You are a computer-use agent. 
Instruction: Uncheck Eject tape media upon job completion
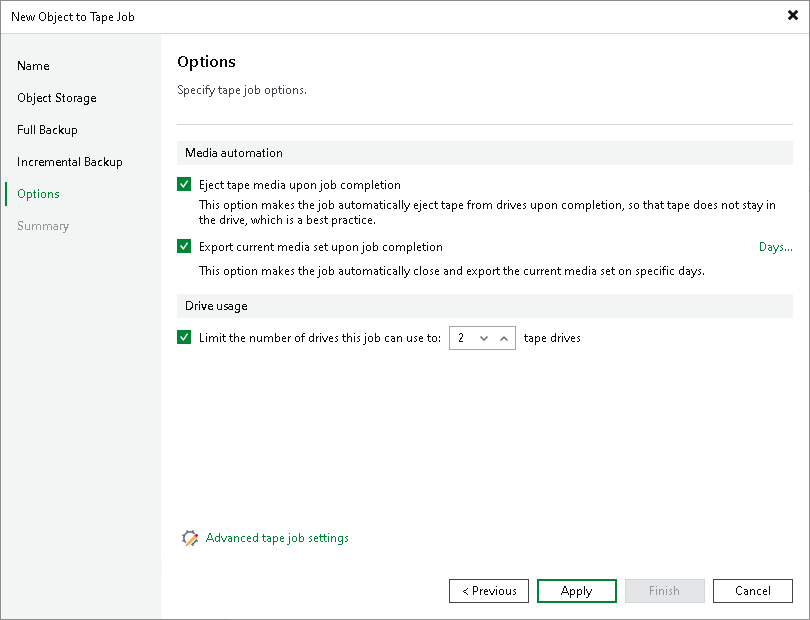(184, 184)
